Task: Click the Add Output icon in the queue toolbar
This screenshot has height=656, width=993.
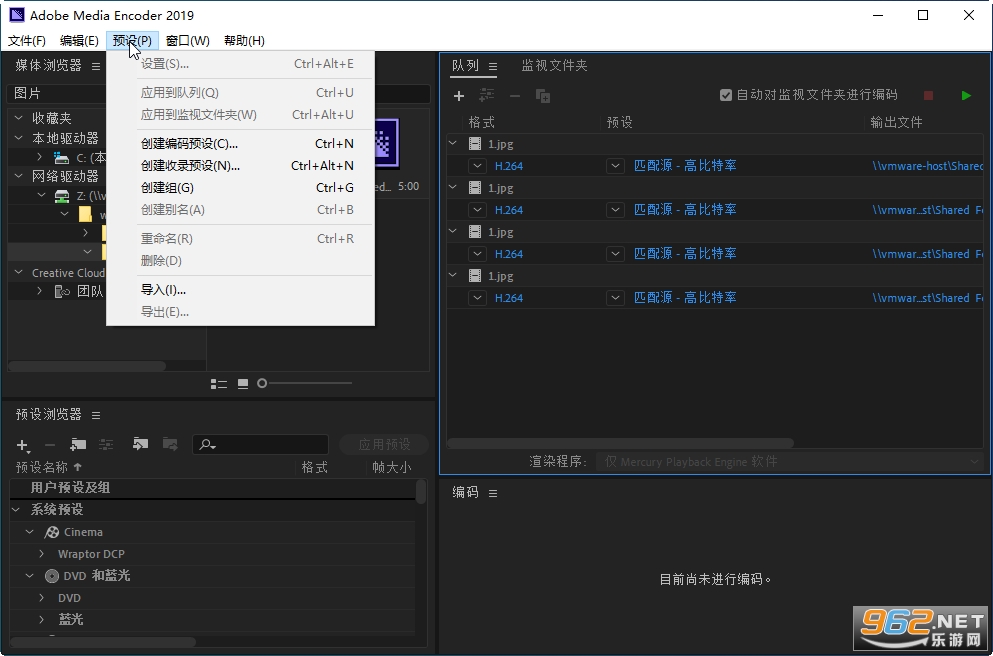Action: click(x=486, y=96)
